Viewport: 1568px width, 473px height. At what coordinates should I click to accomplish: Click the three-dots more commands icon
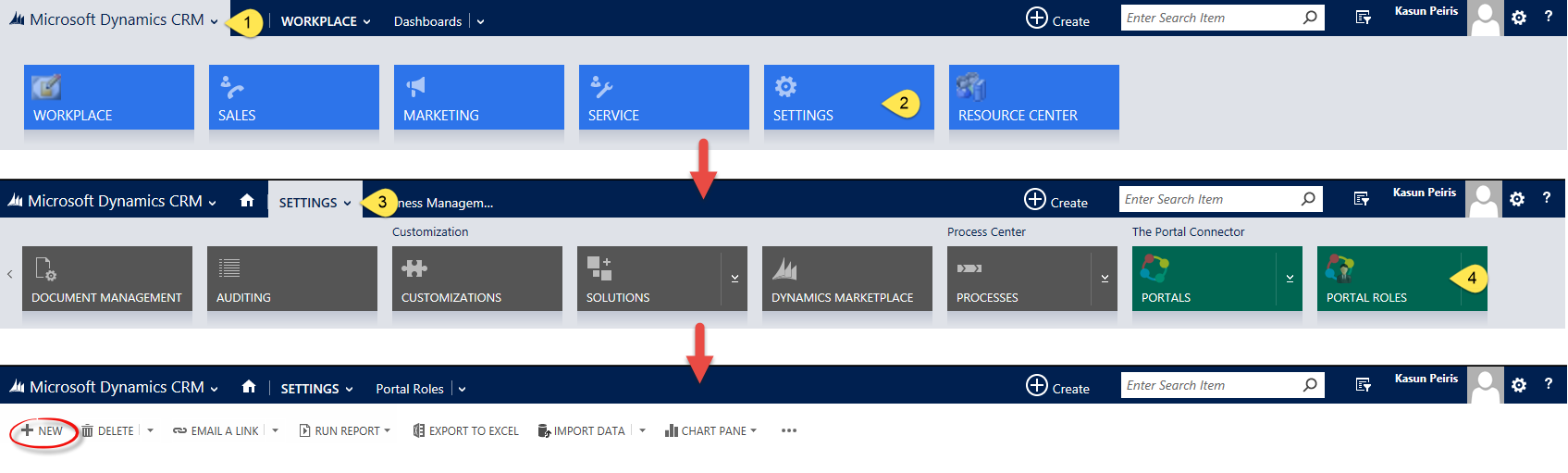[788, 430]
